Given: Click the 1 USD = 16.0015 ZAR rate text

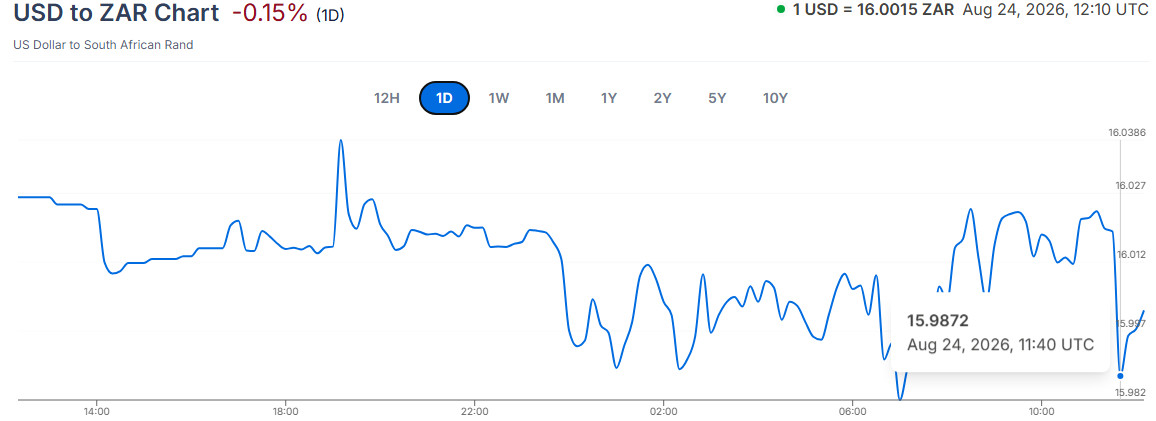Looking at the screenshot, I should [x=874, y=10].
